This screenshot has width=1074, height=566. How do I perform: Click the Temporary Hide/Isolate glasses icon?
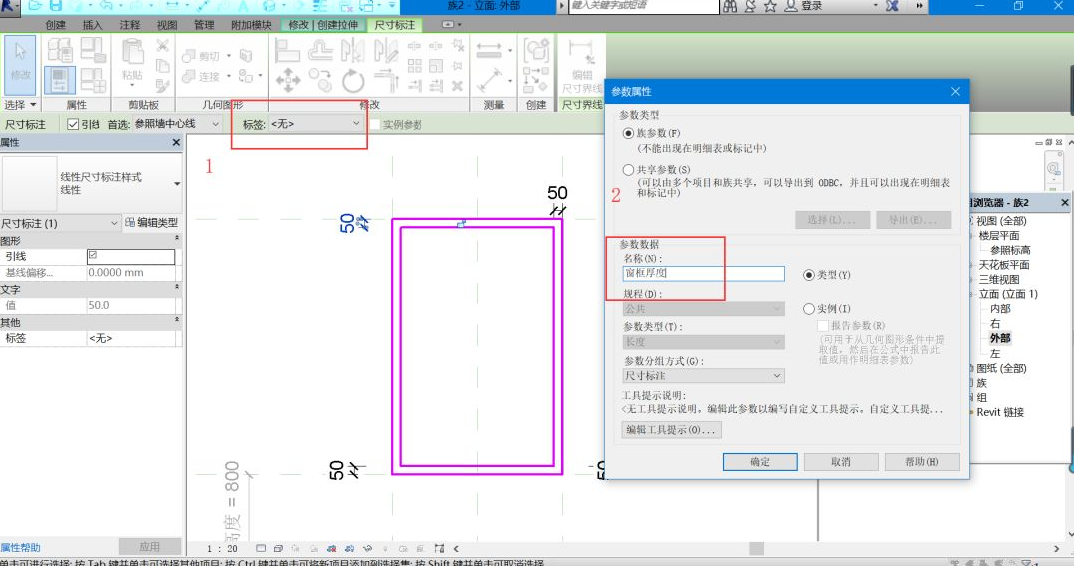tap(367, 548)
